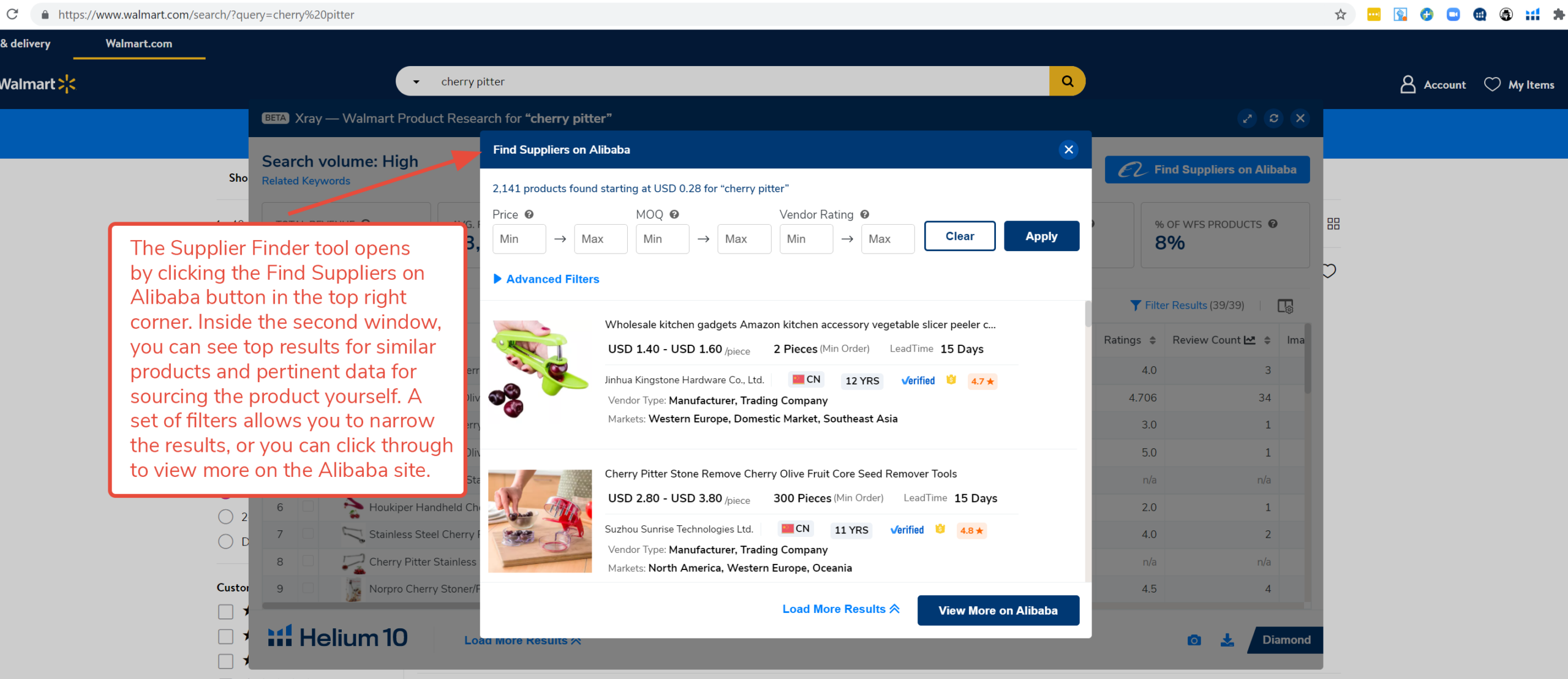
Task: Click inside the Min price input field
Action: pyautogui.click(x=519, y=239)
